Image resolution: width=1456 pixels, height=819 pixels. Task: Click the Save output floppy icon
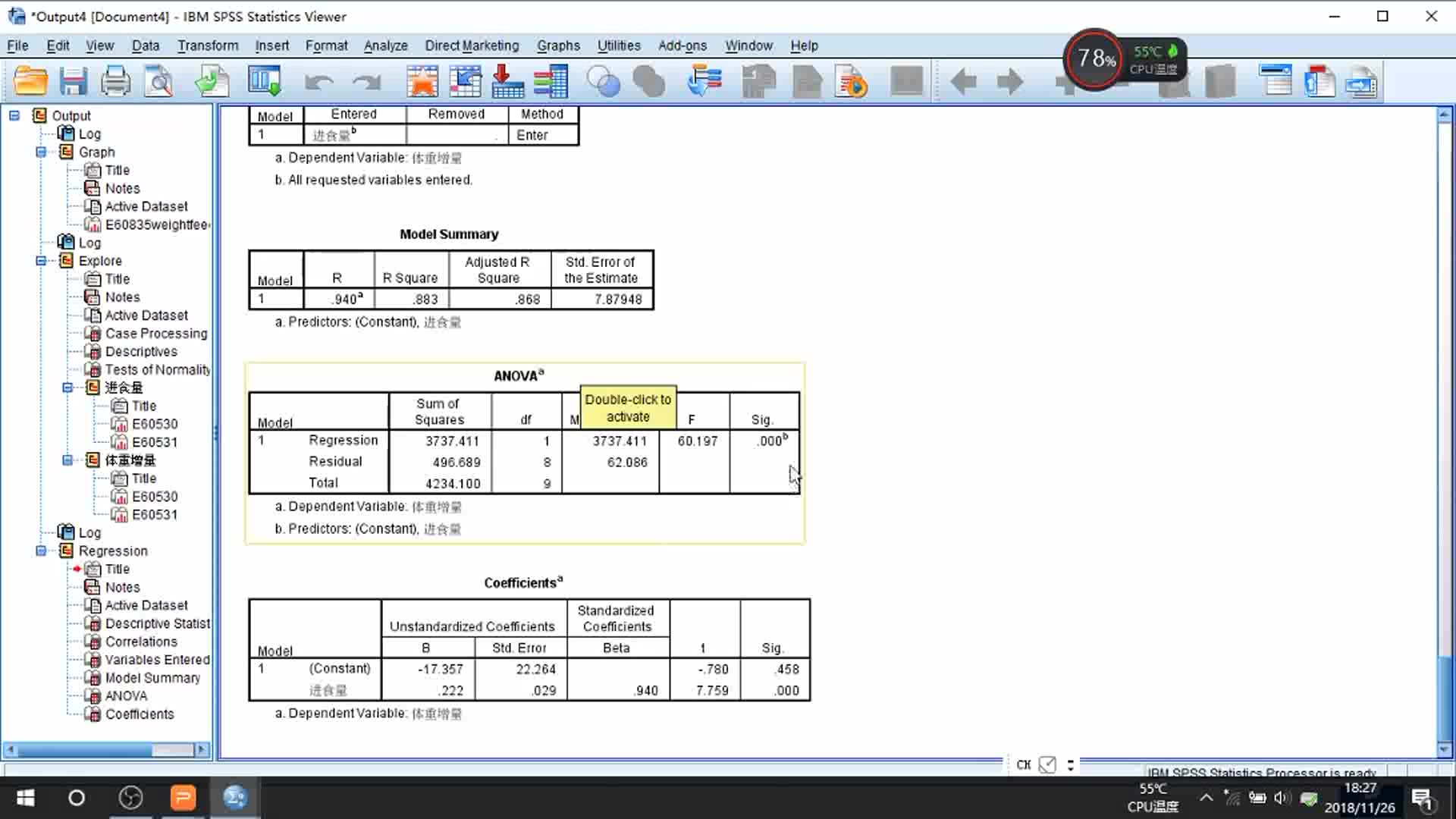click(74, 81)
